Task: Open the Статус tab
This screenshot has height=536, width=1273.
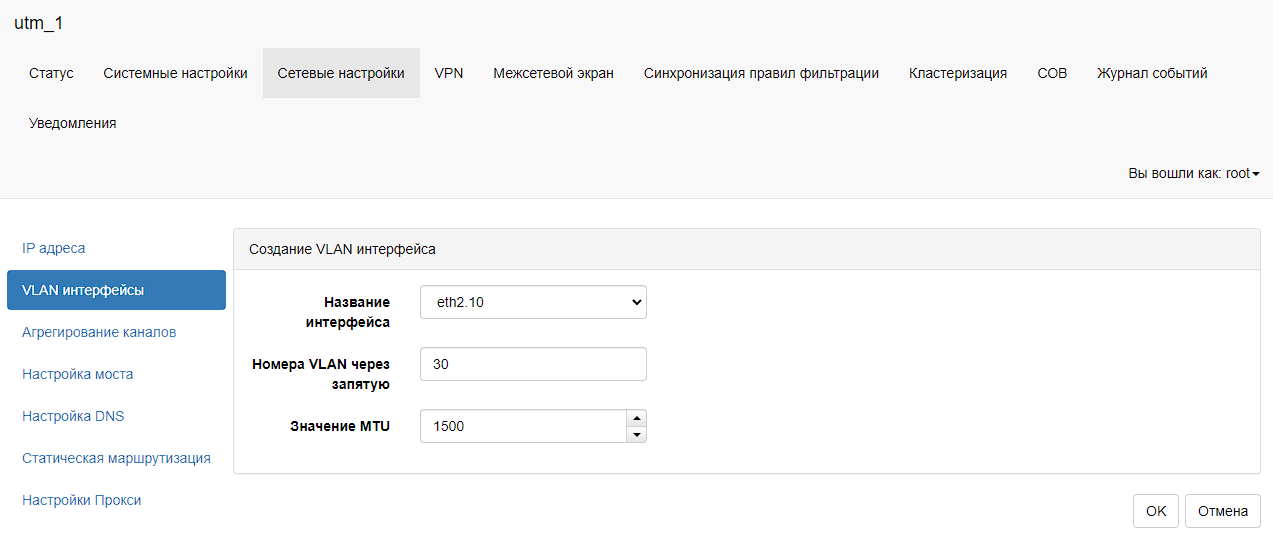Action: pos(52,73)
